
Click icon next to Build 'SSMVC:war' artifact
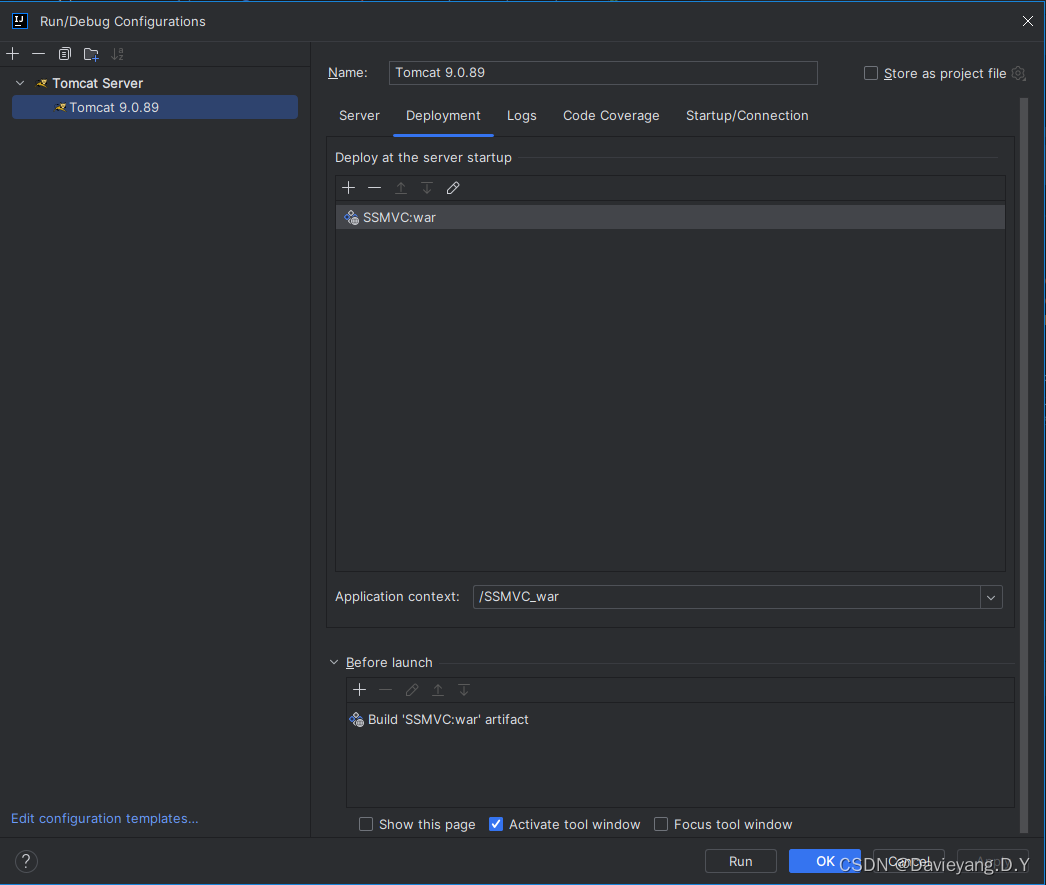tap(356, 720)
